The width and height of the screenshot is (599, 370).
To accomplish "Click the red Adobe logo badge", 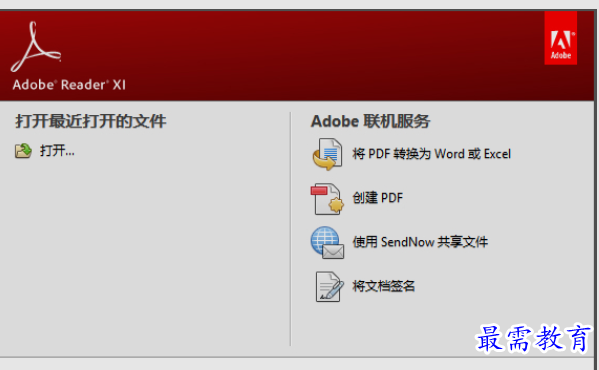I will pos(560,38).
